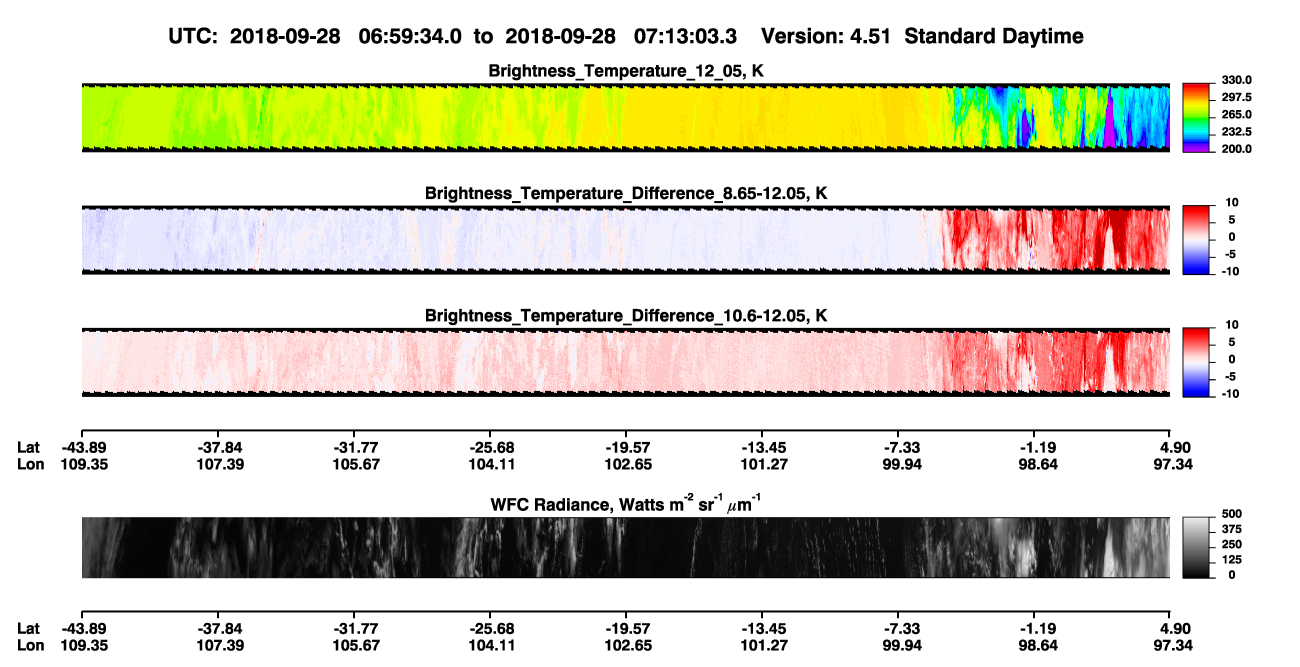Click the 125 label on WFC colorbar
Viewport: 1300px width, 667px height.
pos(1230,560)
